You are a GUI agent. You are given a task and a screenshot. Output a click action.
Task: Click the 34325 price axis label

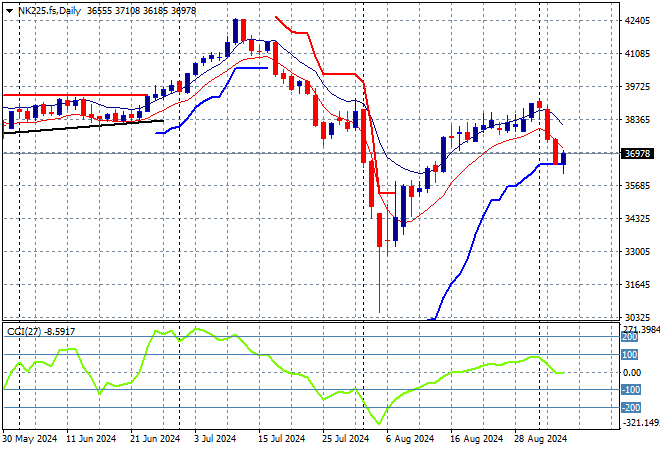(x=637, y=218)
